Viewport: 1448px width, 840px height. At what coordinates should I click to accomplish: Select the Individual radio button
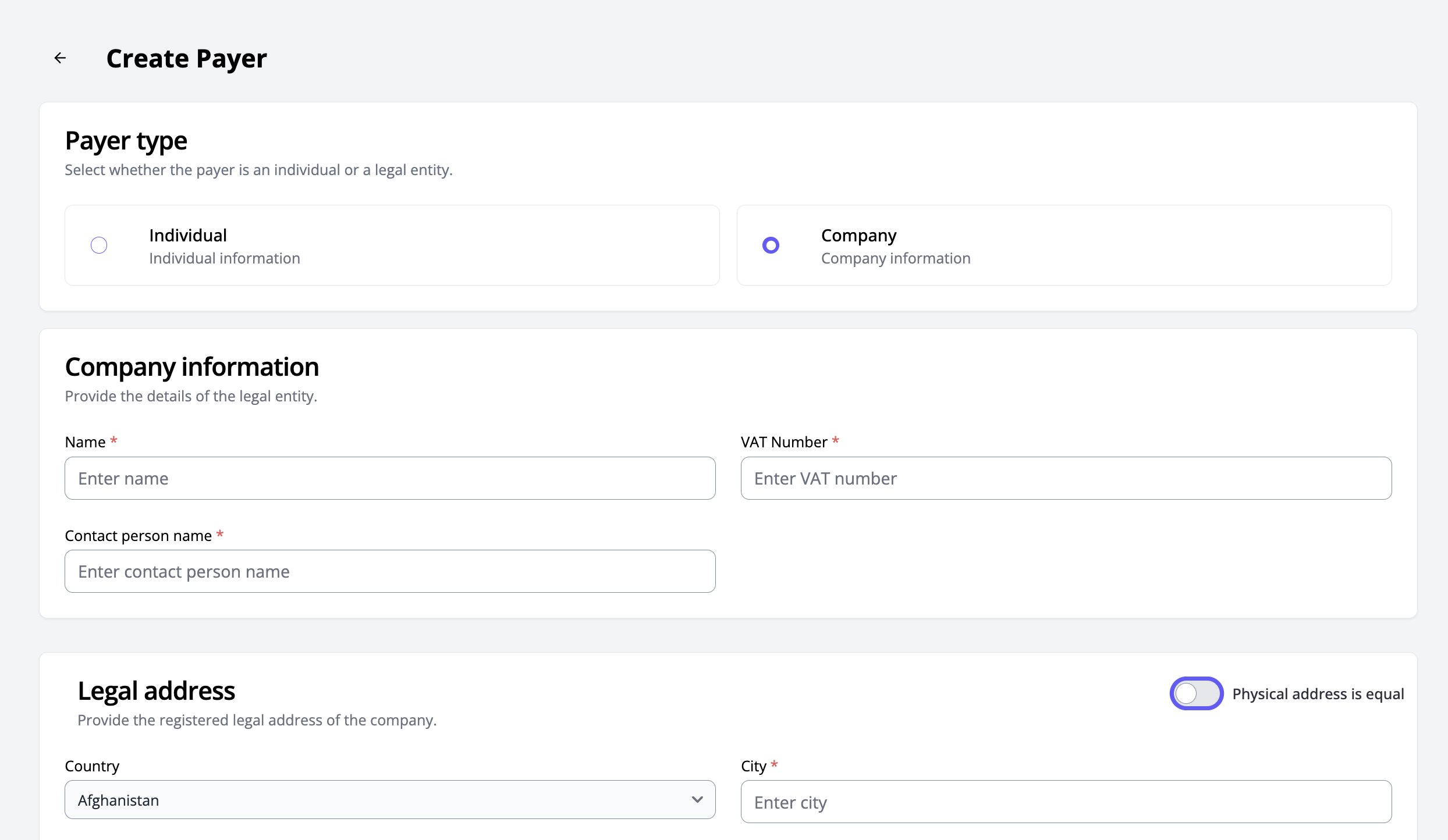[x=99, y=245]
